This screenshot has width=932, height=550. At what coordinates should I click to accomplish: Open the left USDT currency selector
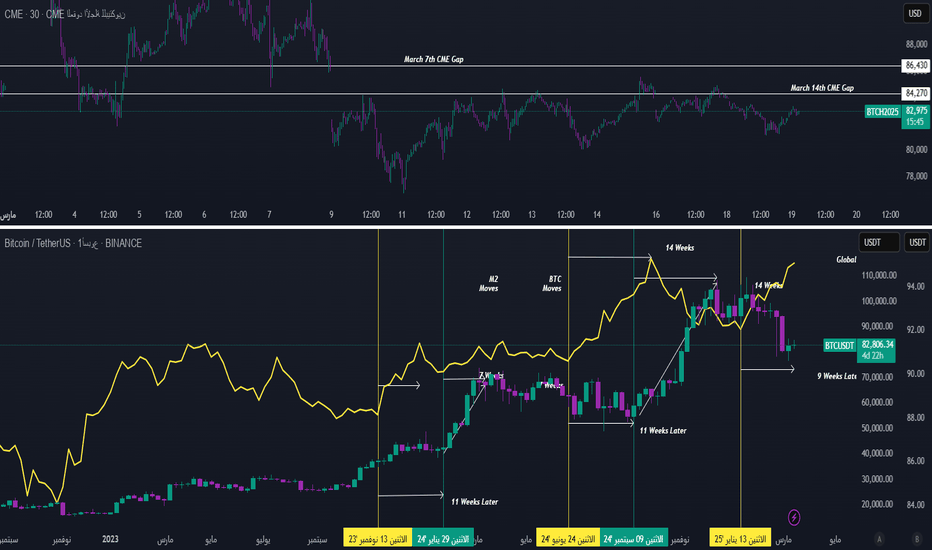point(874,242)
